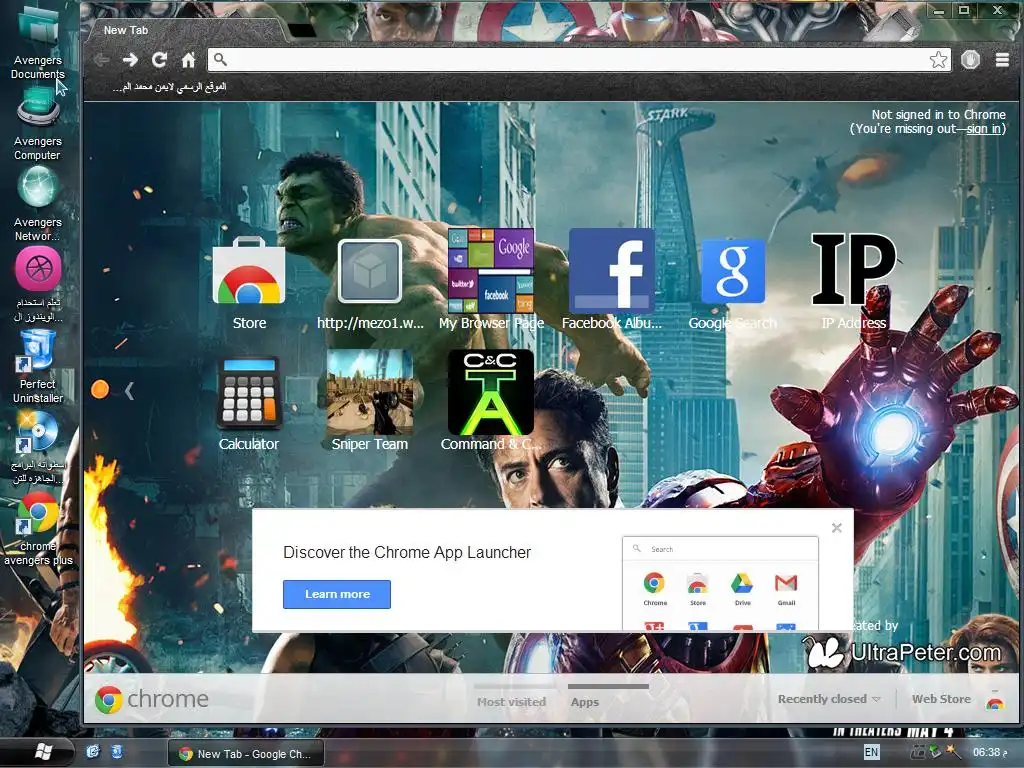The image size is (1024, 768).
Task: Click the sign in link
Action: pos(984,129)
